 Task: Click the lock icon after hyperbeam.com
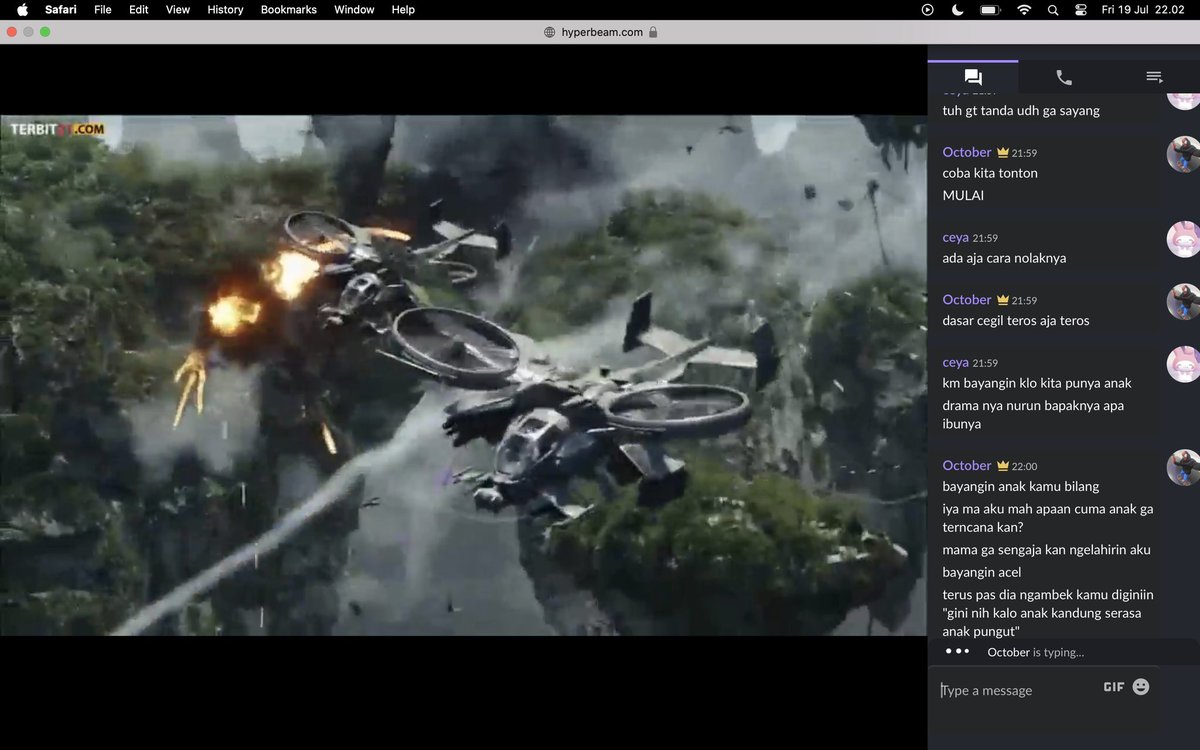653,32
